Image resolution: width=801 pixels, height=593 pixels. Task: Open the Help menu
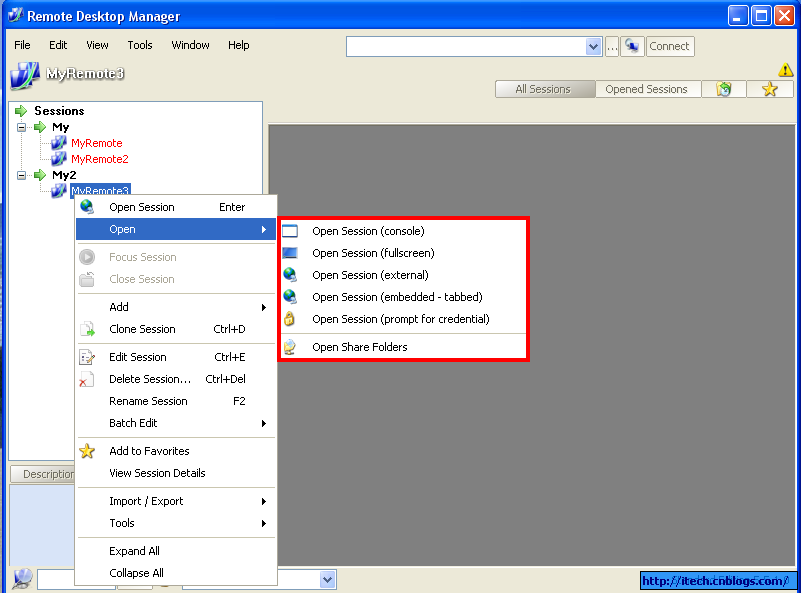point(238,45)
